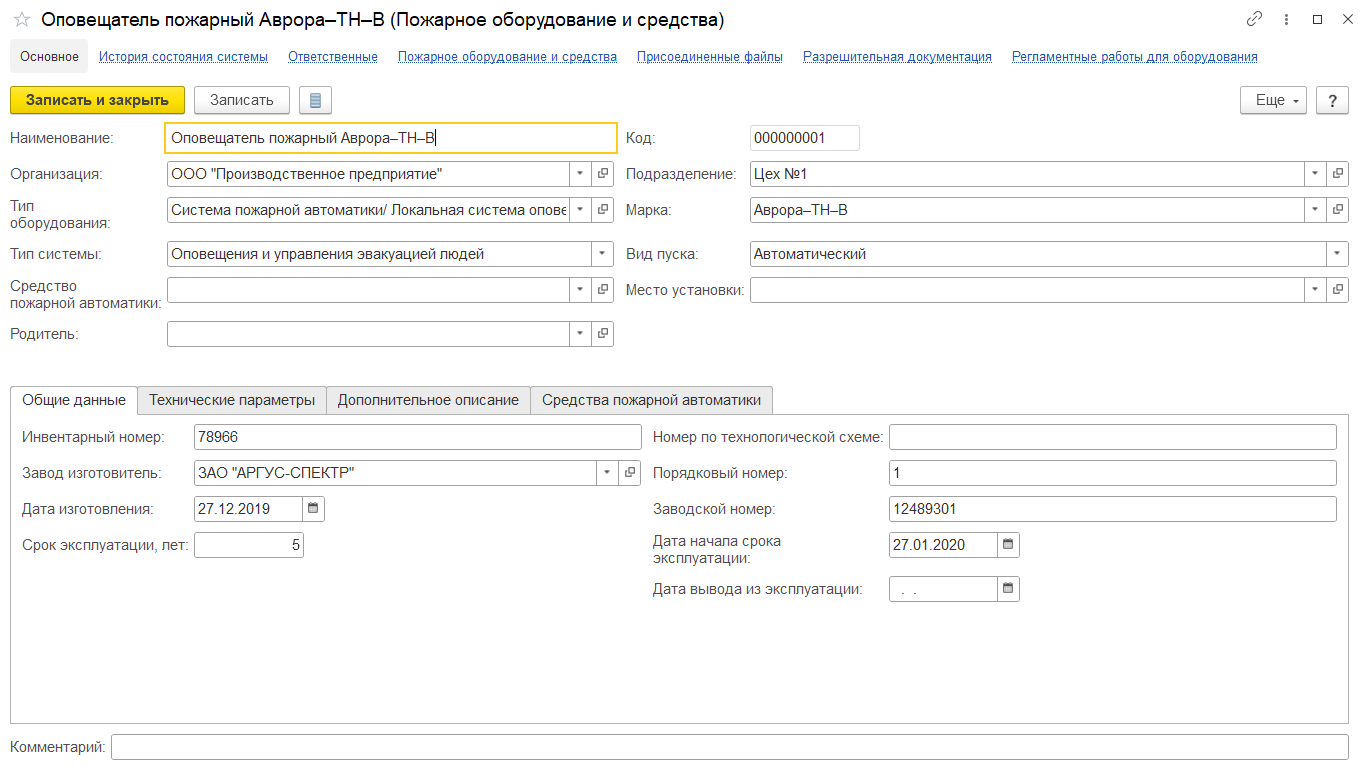Click into the Комментарий input field
Image resolution: width=1368 pixels, height=771 pixels.
point(729,747)
